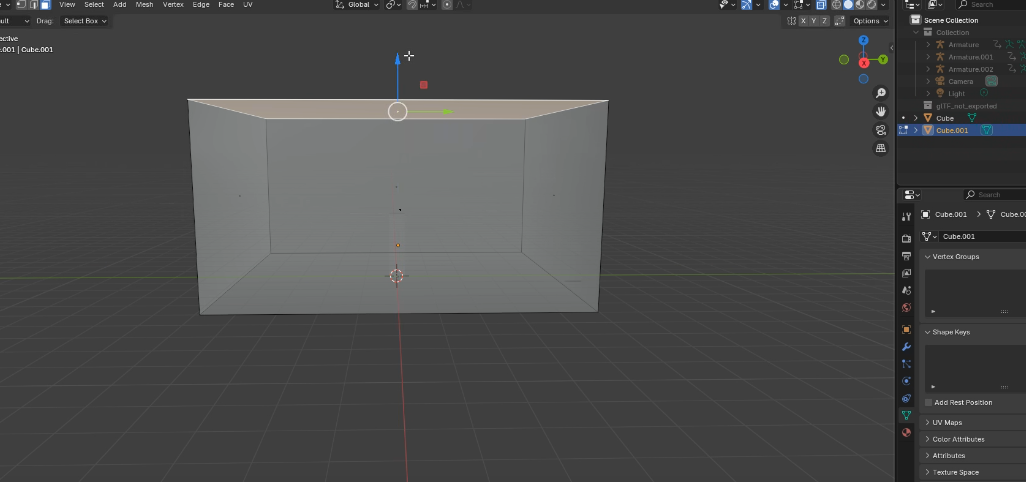
Task: Toggle X-ray view icon
Action: tap(821, 5)
